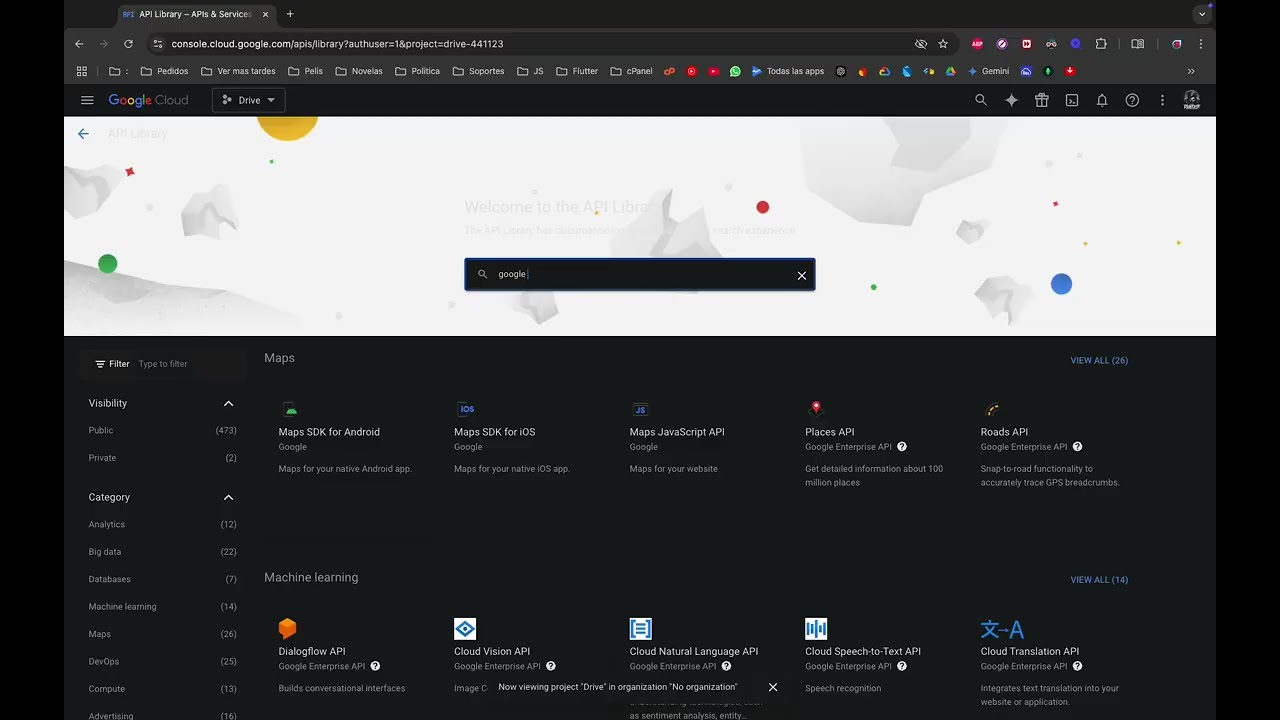Open notifications bell icon
This screenshot has width=1280, height=720.
1102,100
